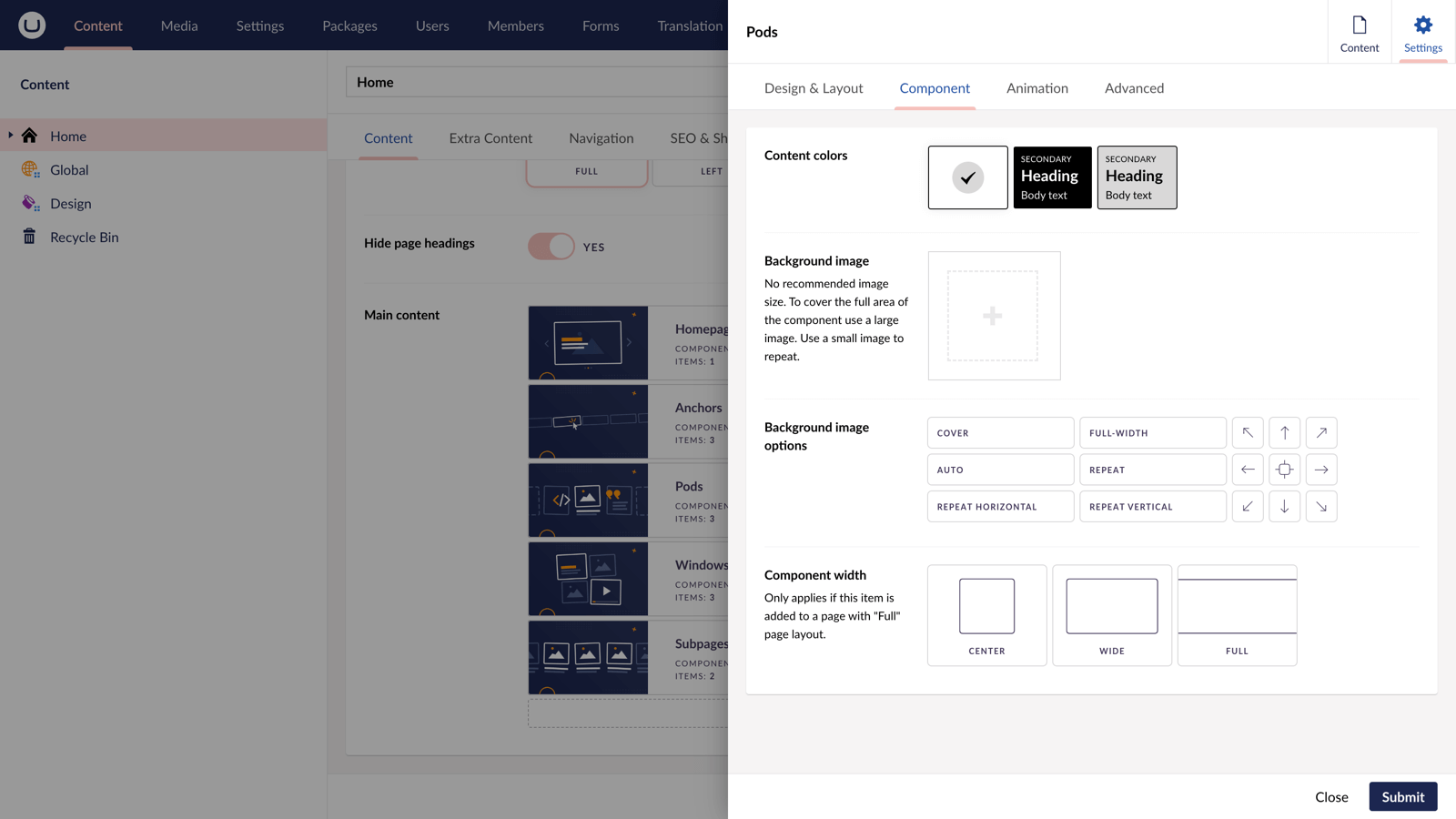
Task: Select Repeat Horizontal background option
Action: click(1000, 507)
